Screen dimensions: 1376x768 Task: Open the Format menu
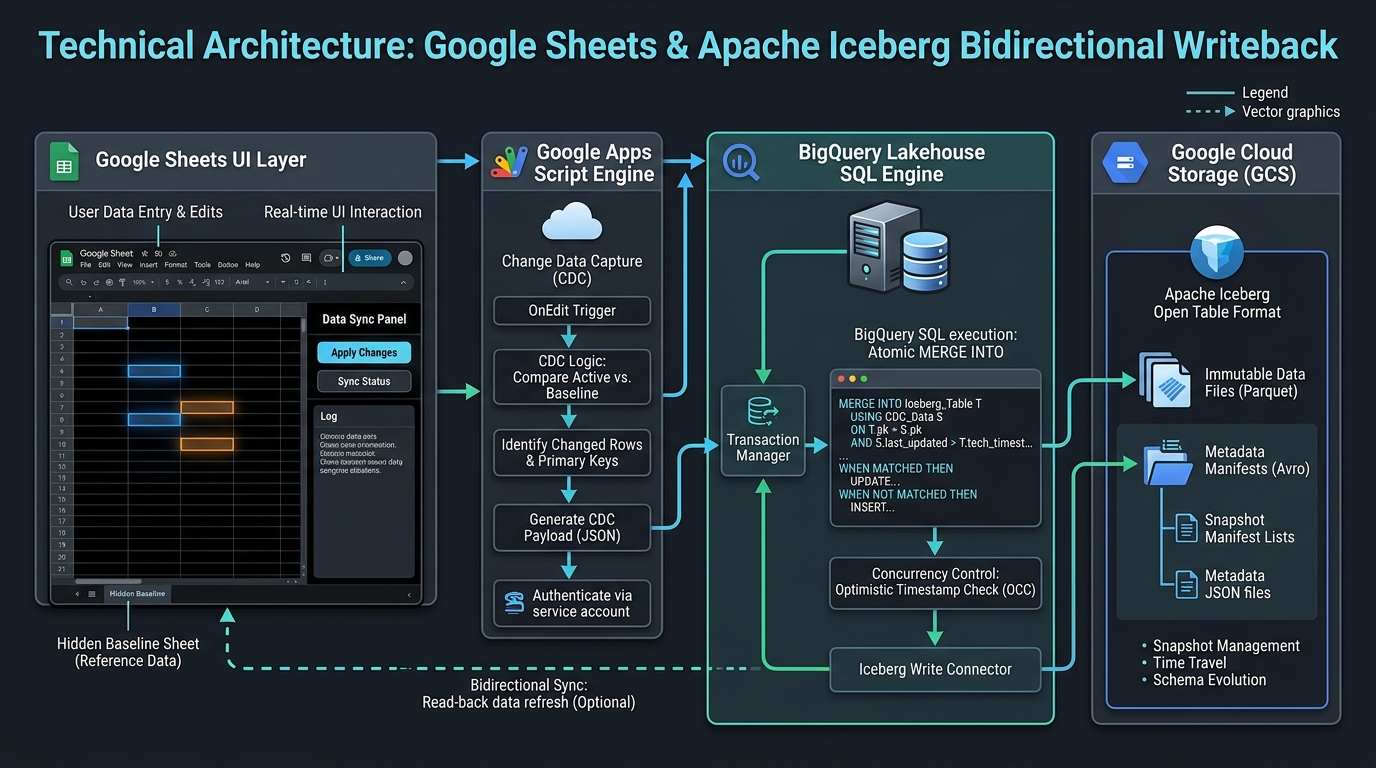[x=176, y=265]
